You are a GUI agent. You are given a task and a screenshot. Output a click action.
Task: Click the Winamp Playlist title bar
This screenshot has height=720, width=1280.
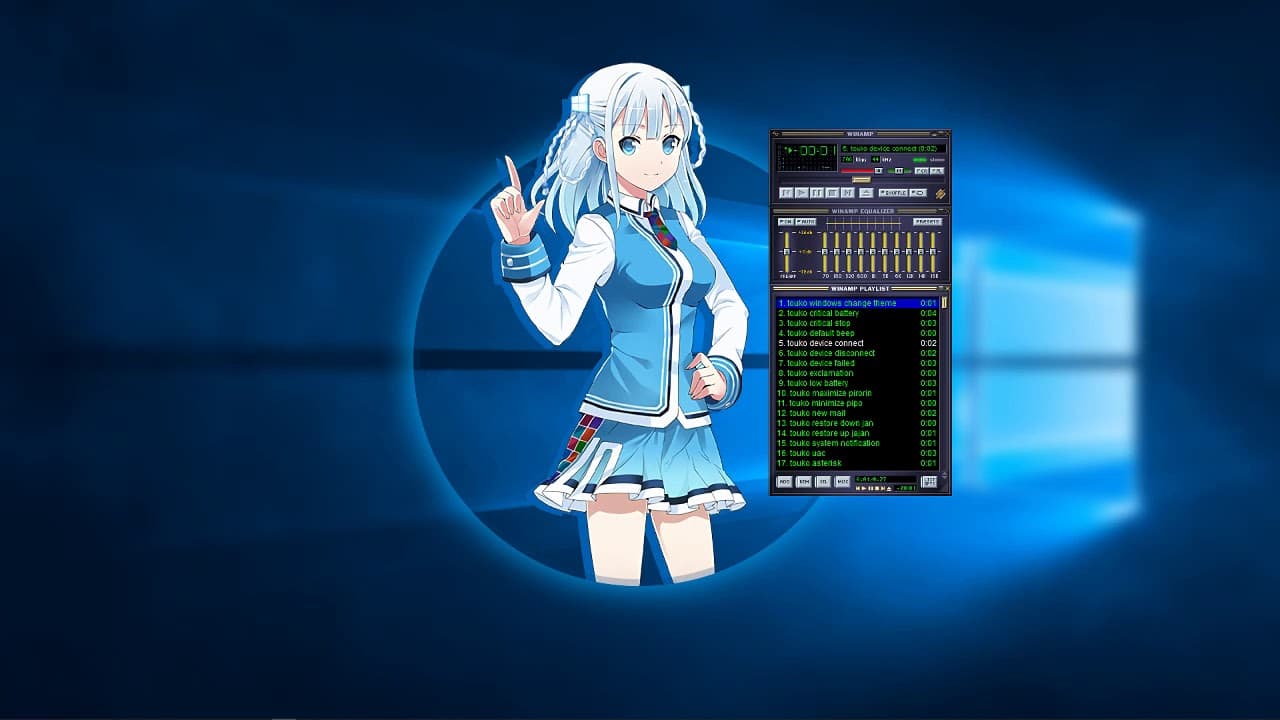860,289
